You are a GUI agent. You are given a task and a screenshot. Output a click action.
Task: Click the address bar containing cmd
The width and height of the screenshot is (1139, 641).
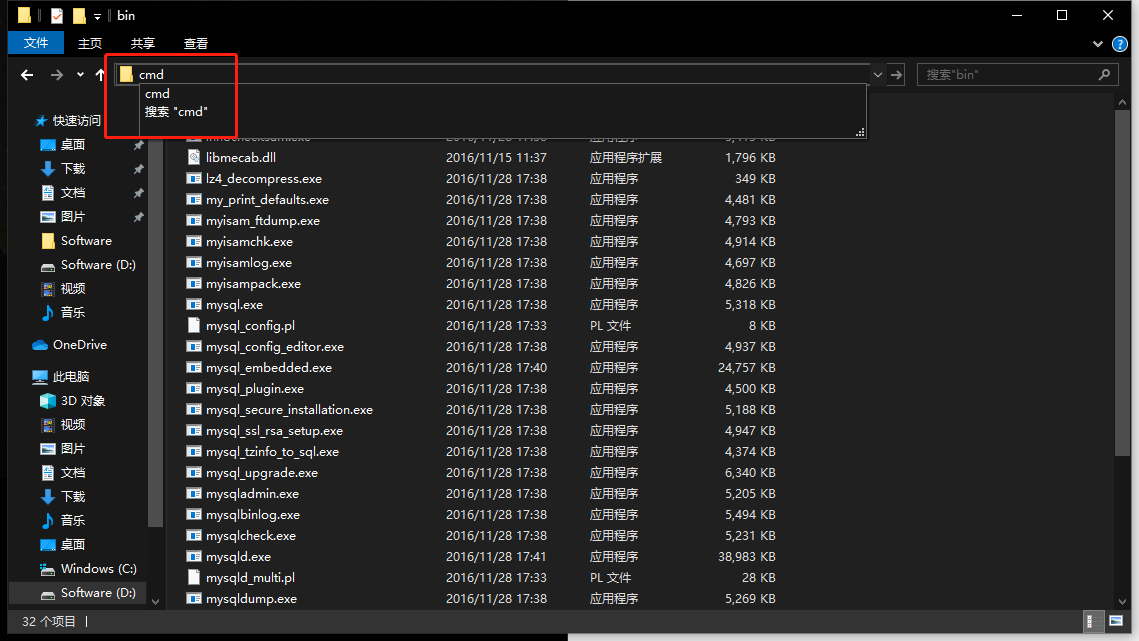pyautogui.click(x=493, y=74)
